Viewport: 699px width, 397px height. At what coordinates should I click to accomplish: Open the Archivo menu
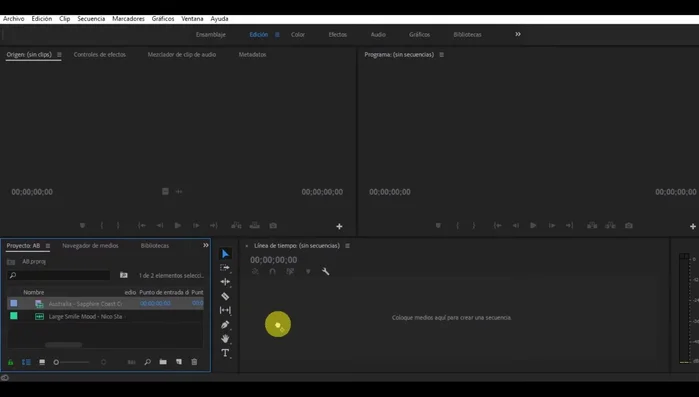click(x=14, y=19)
